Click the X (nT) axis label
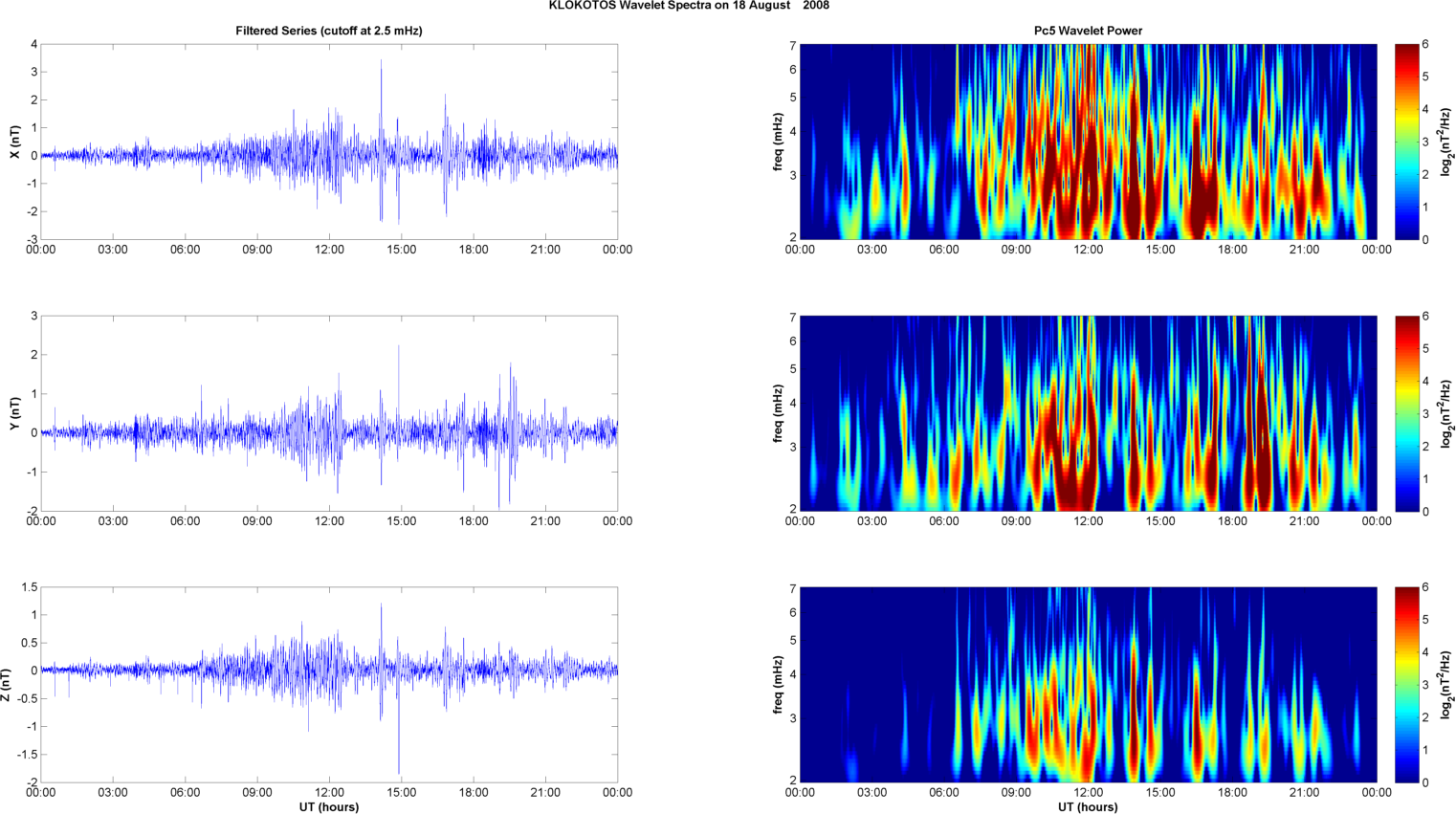 tap(14, 142)
